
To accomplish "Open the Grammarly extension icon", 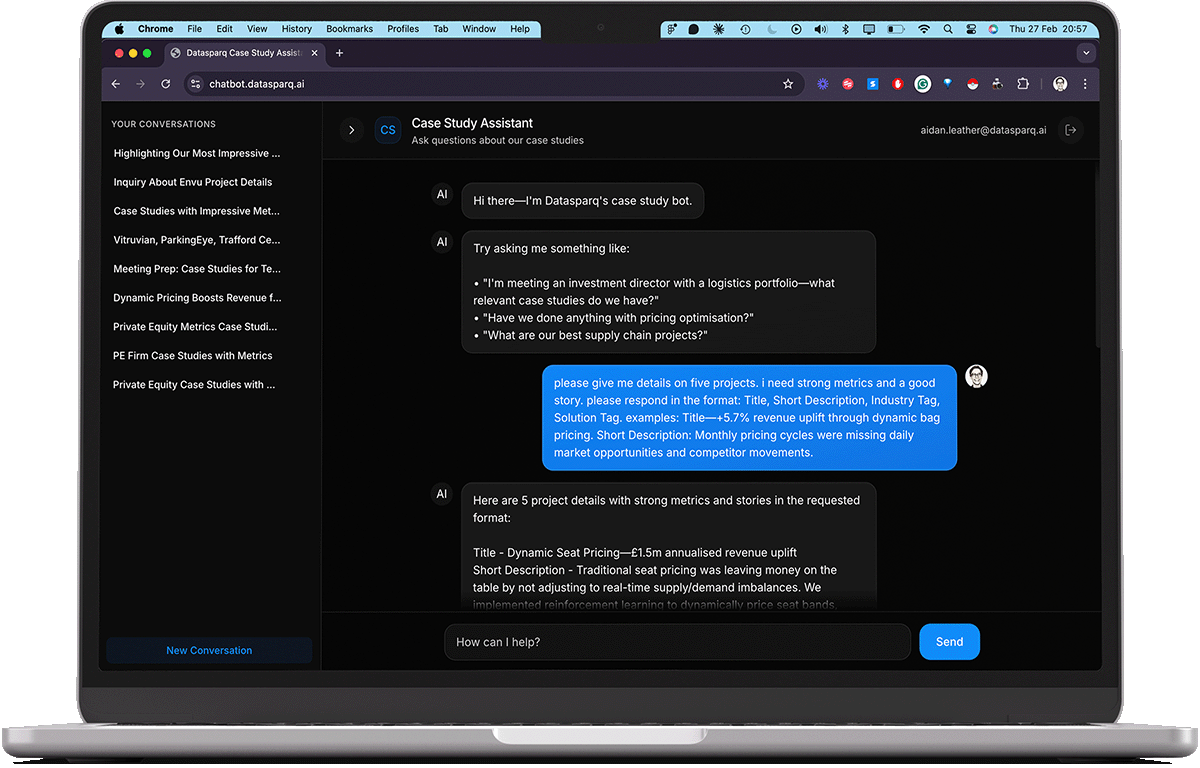I will point(923,84).
